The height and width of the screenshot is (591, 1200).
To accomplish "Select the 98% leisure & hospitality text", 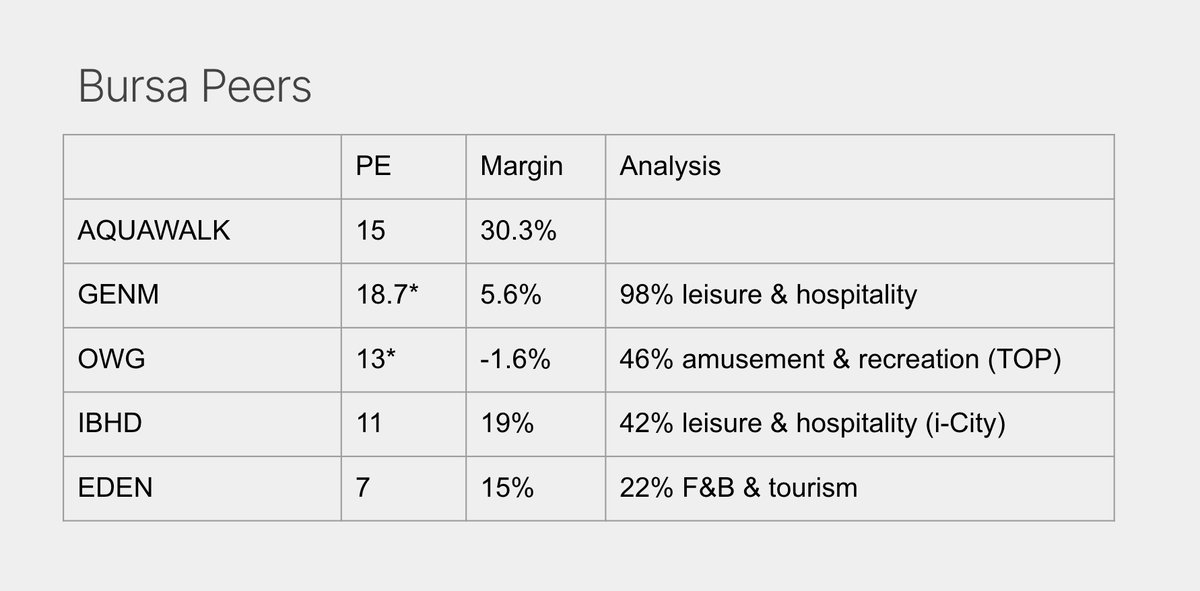I will point(768,295).
